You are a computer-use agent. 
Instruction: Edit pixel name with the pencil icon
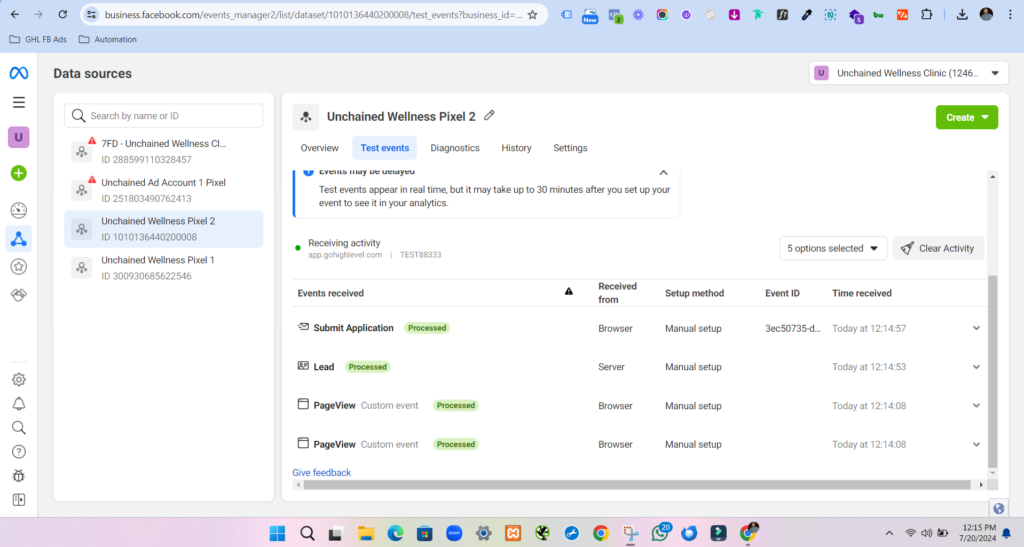pyautogui.click(x=489, y=116)
